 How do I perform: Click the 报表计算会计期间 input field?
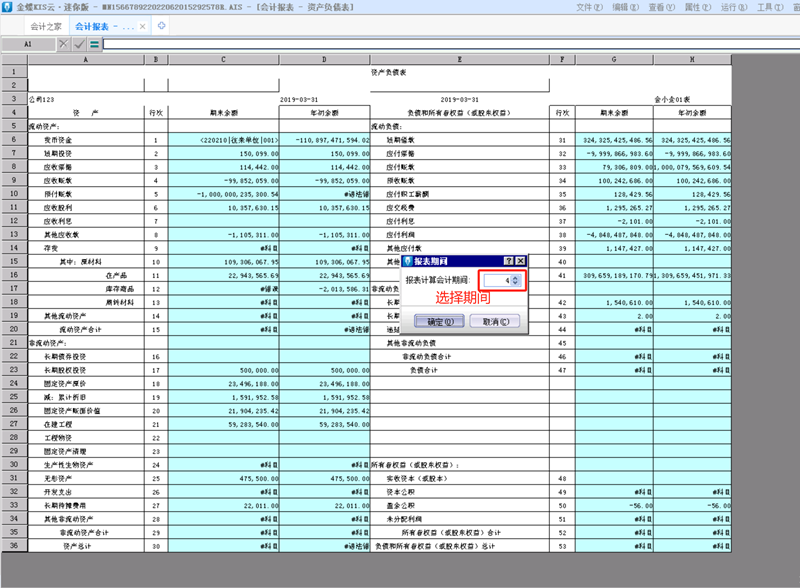pos(495,281)
